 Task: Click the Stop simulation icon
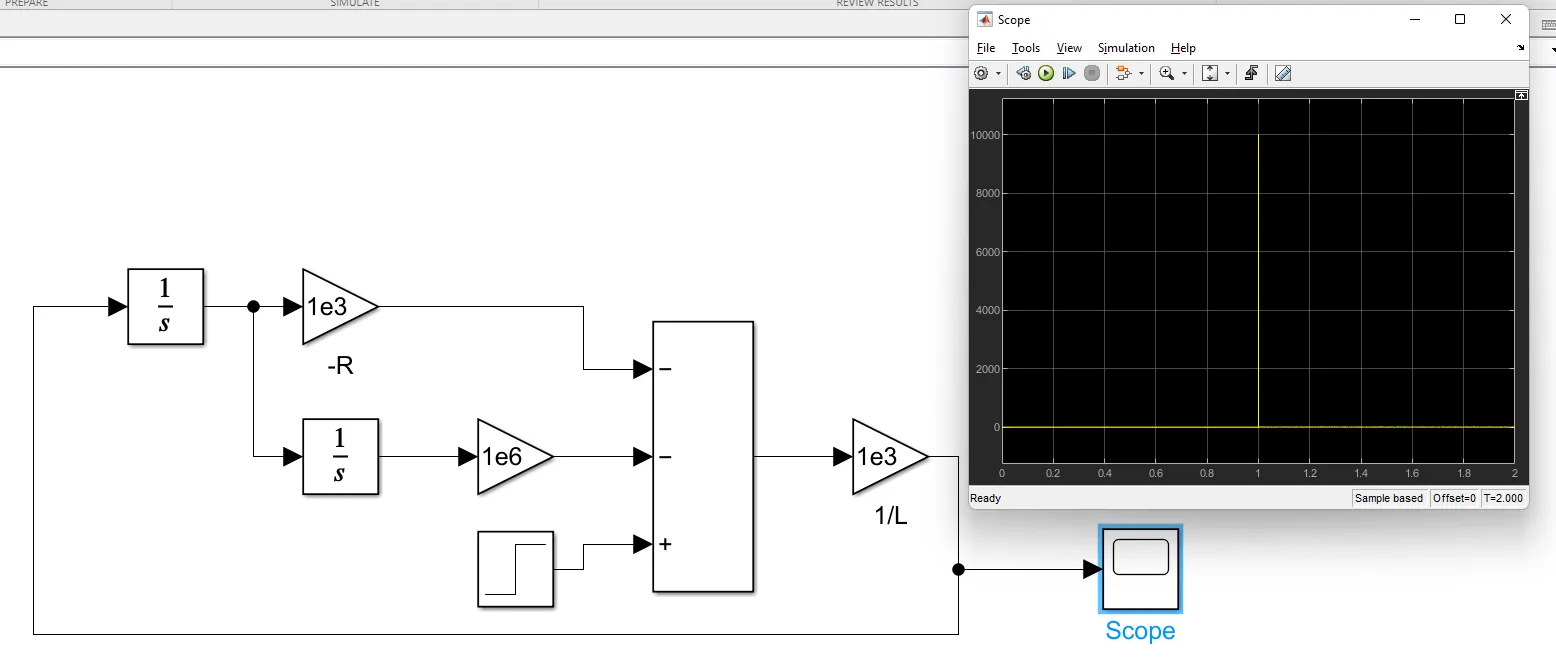[x=1092, y=73]
